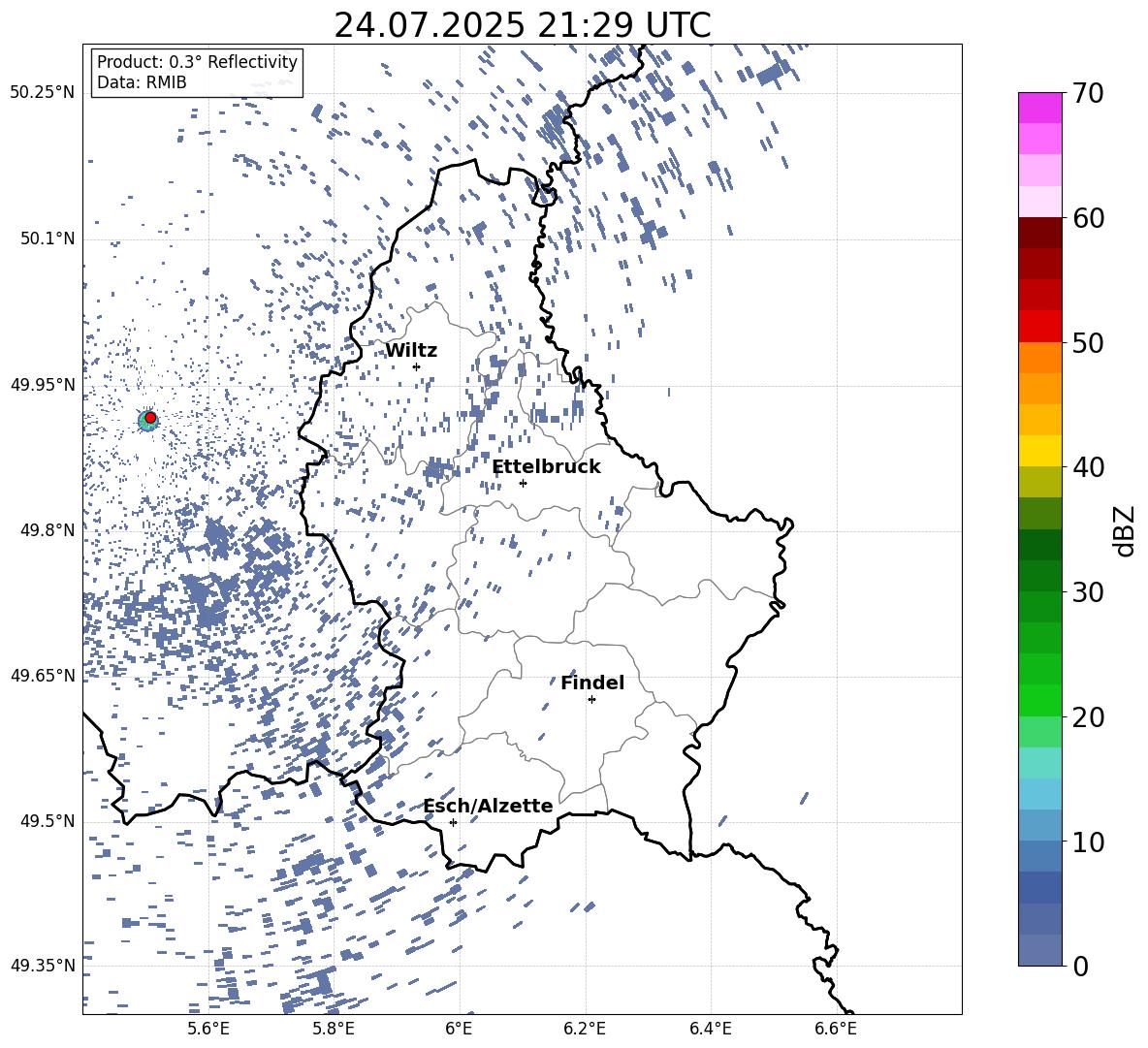This screenshot has width=1148, height=1048.
Task: Click the colorbar tick label 20
Action: (x=1088, y=716)
